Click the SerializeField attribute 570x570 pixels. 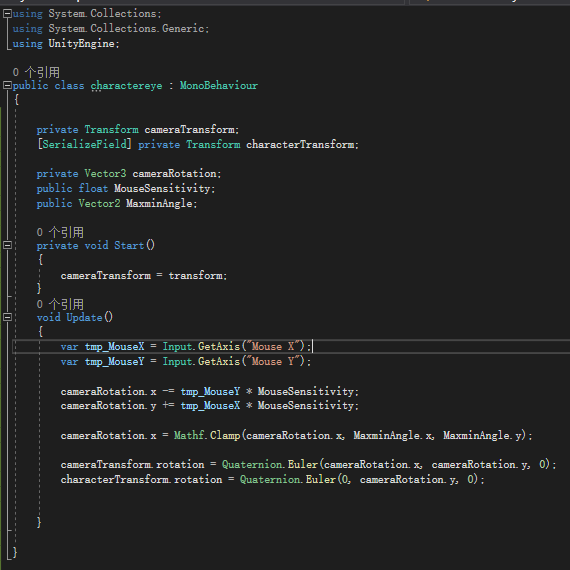coord(84,144)
